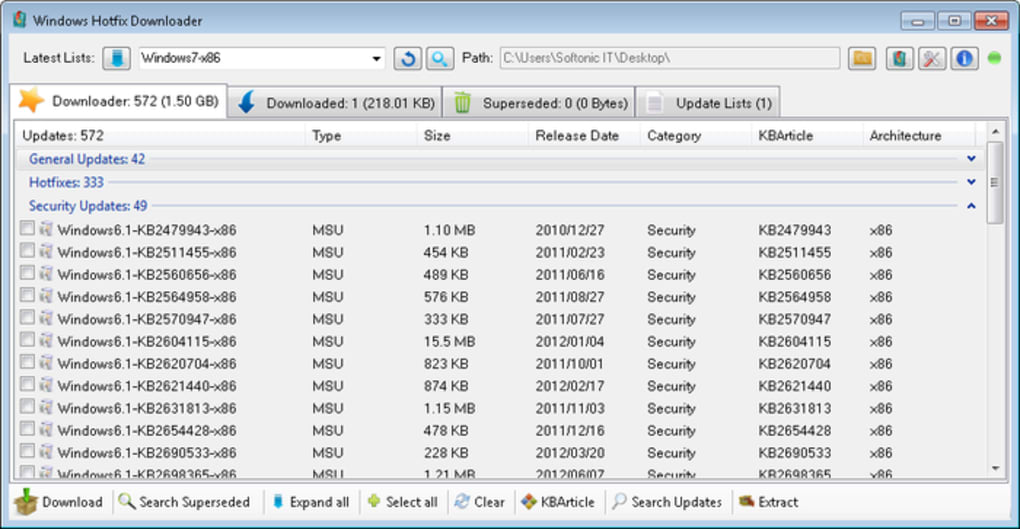The image size is (1020, 529).
Task: Click the list scrollbar up arrow
Action: [x=995, y=131]
